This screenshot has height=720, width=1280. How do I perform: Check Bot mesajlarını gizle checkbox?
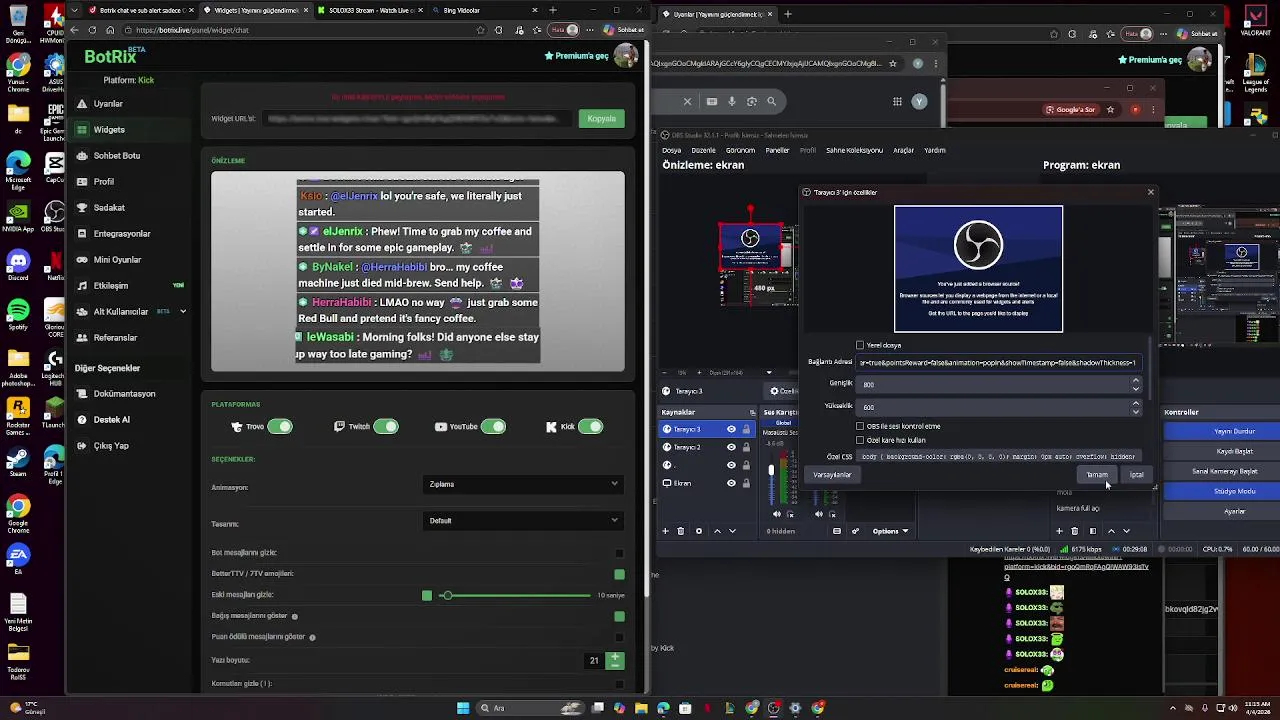click(619, 553)
